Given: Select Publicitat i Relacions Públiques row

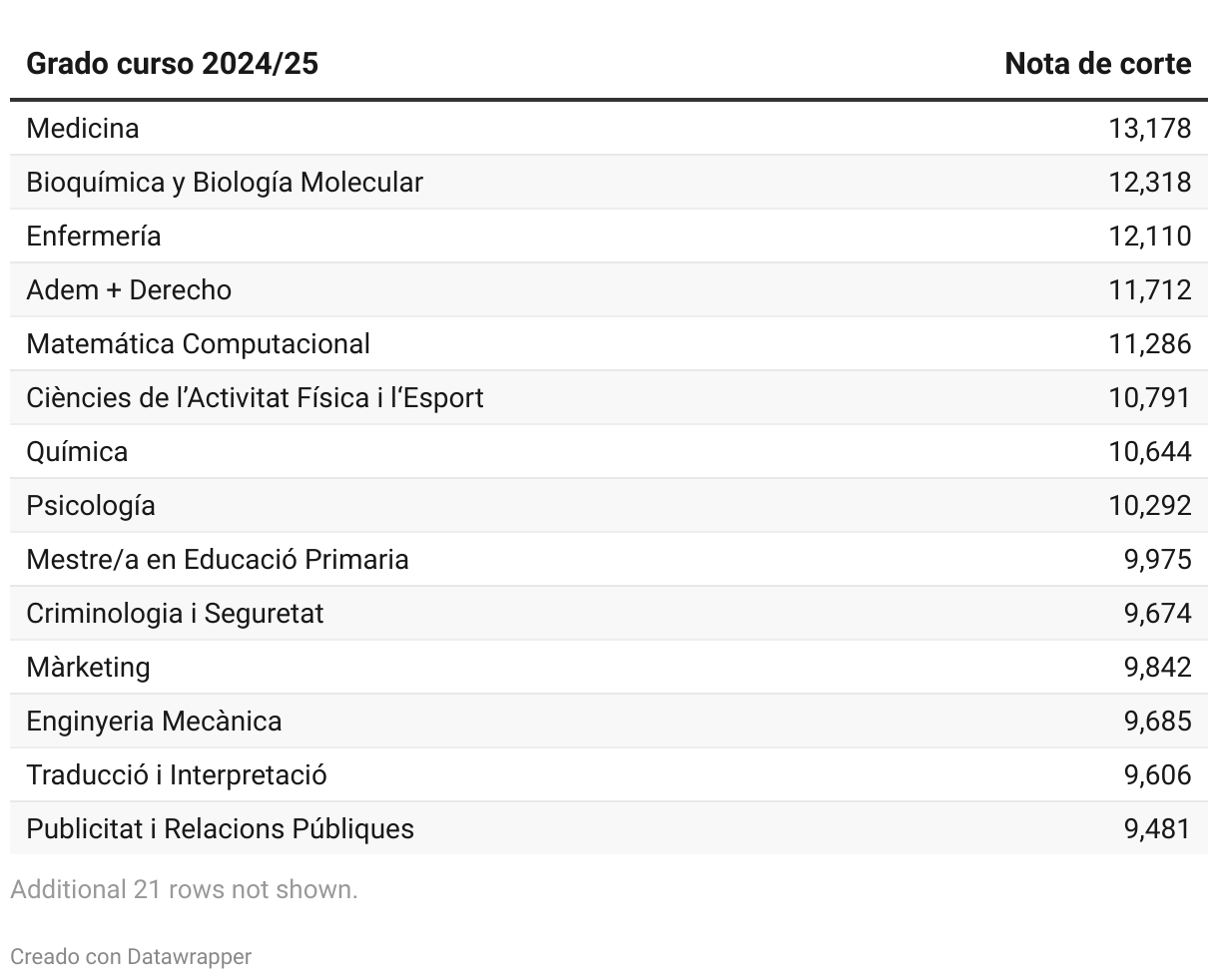Looking at the screenshot, I should coord(220,828).
